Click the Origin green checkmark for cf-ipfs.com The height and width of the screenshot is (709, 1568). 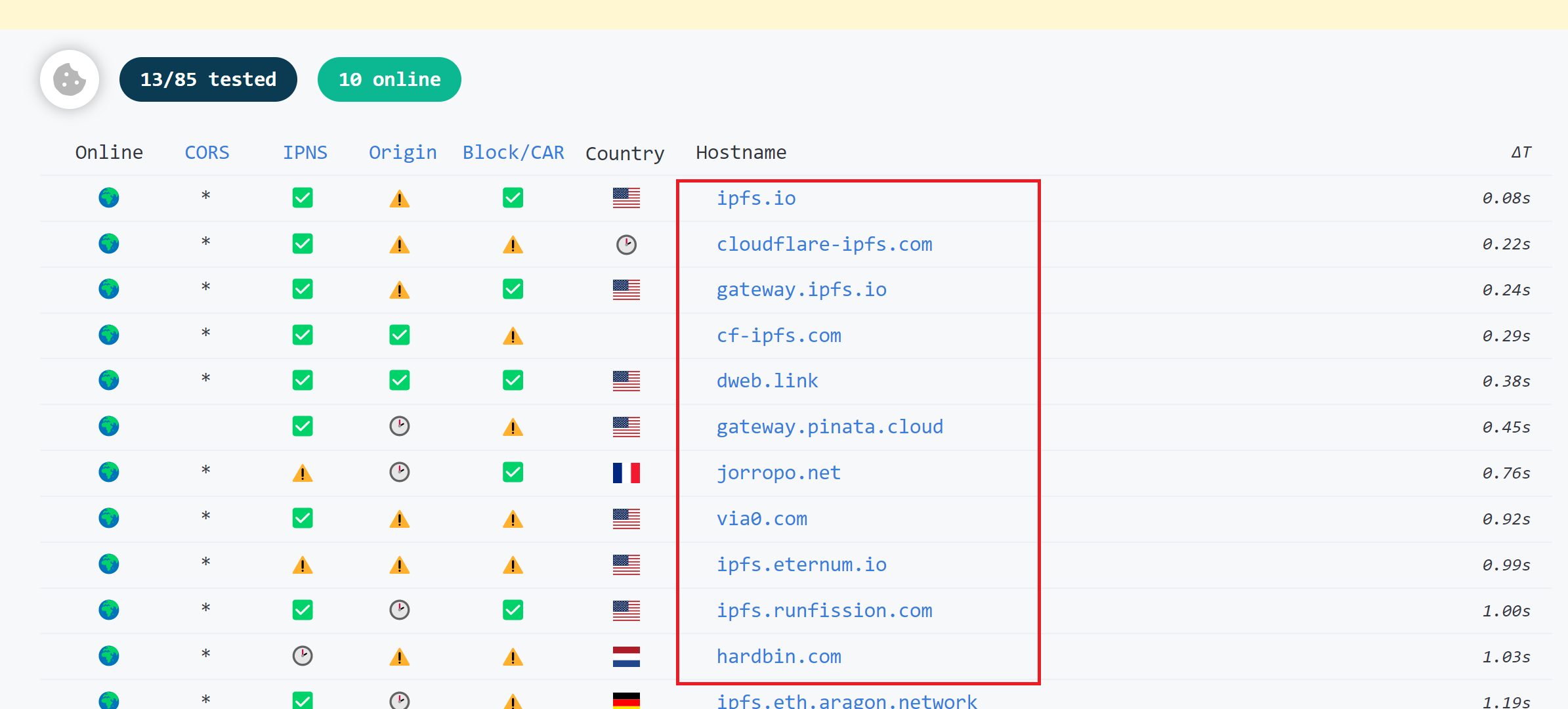[399, 335]
